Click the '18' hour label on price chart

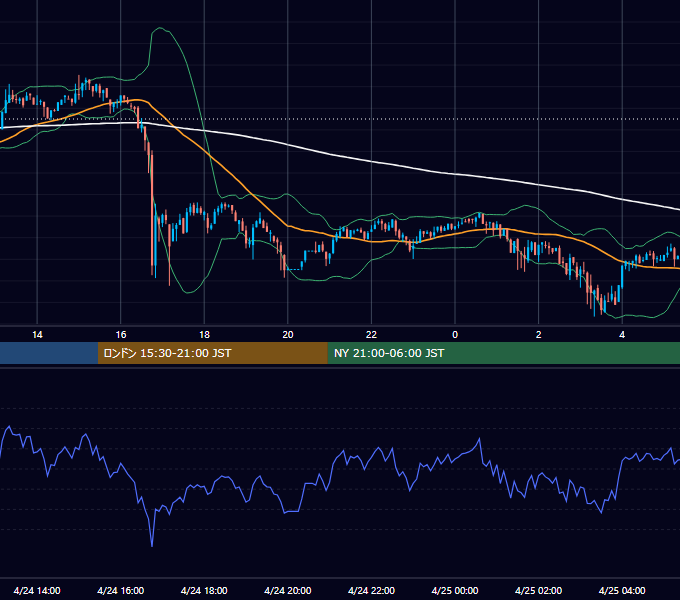click(x=204, y=335)
